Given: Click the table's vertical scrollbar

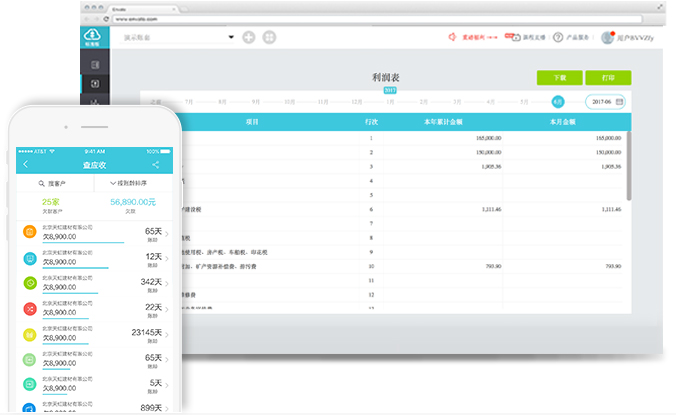Looking at the screenshot, I should pos(628,160).
